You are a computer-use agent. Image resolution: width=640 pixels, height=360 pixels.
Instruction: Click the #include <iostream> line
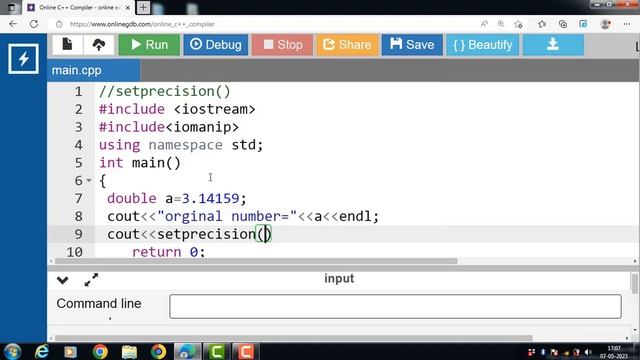click(177, 109)
